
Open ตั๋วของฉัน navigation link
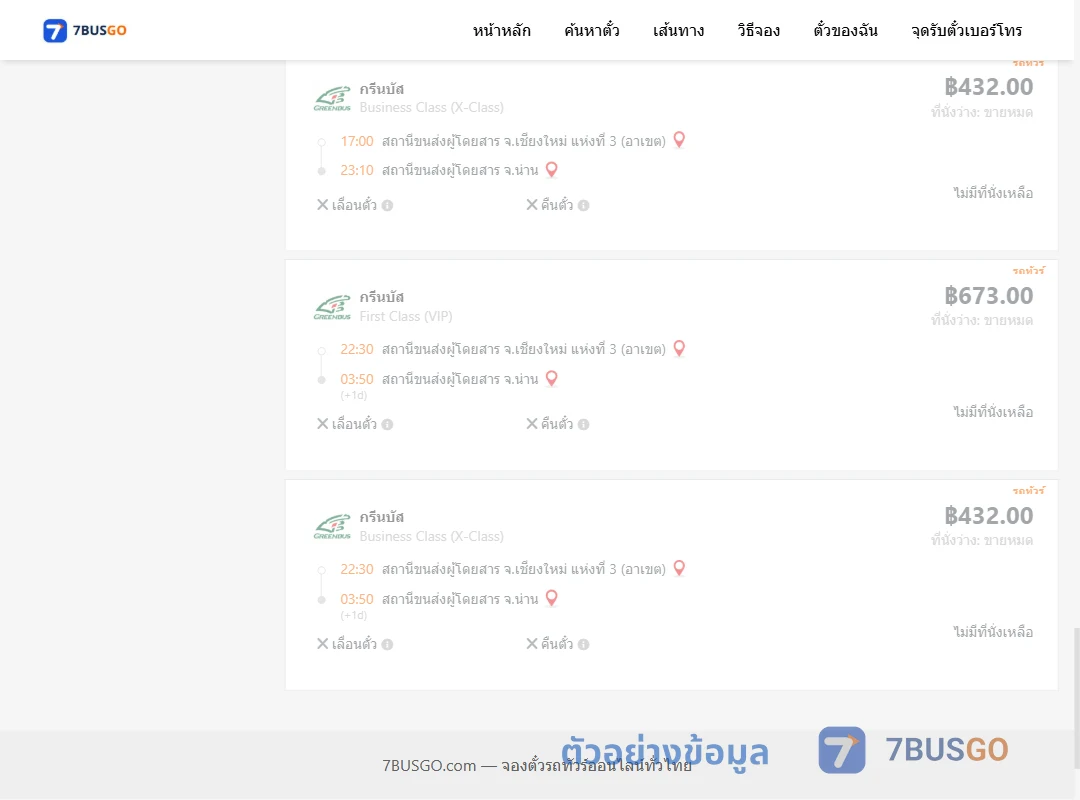tap(845, 30)
